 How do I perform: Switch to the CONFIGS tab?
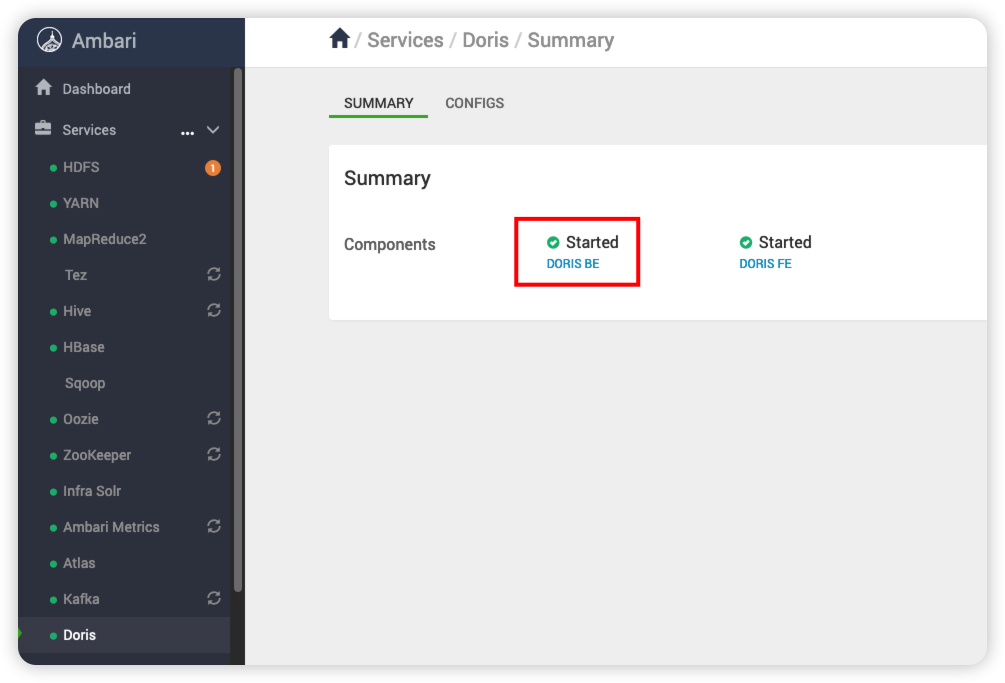coord(474,103)
